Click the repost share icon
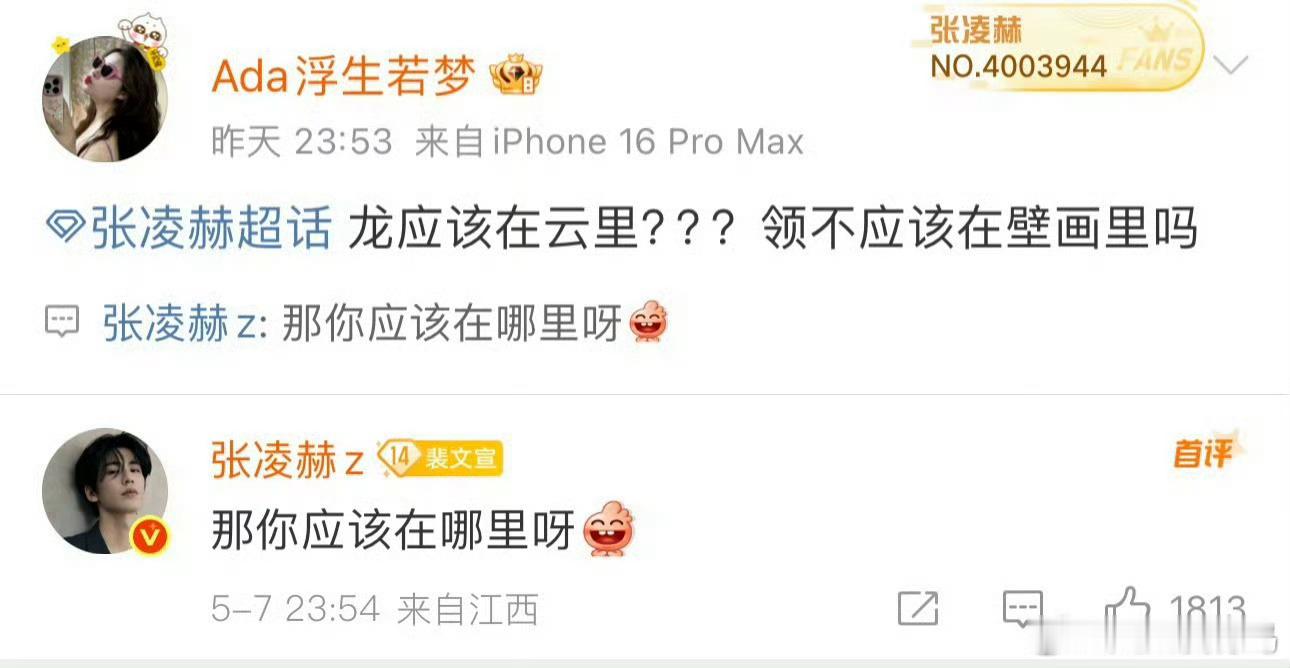Screen dimensions: 1290x668 click(918, 608)
